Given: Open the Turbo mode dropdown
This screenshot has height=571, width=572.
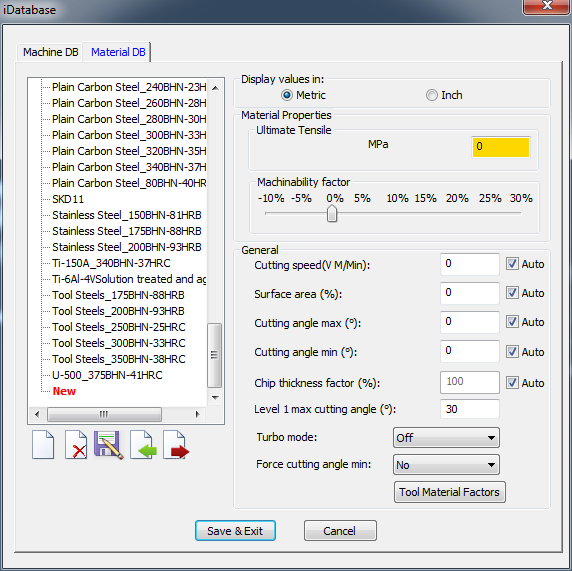Looking at the screenshot, I should point(446,437).
